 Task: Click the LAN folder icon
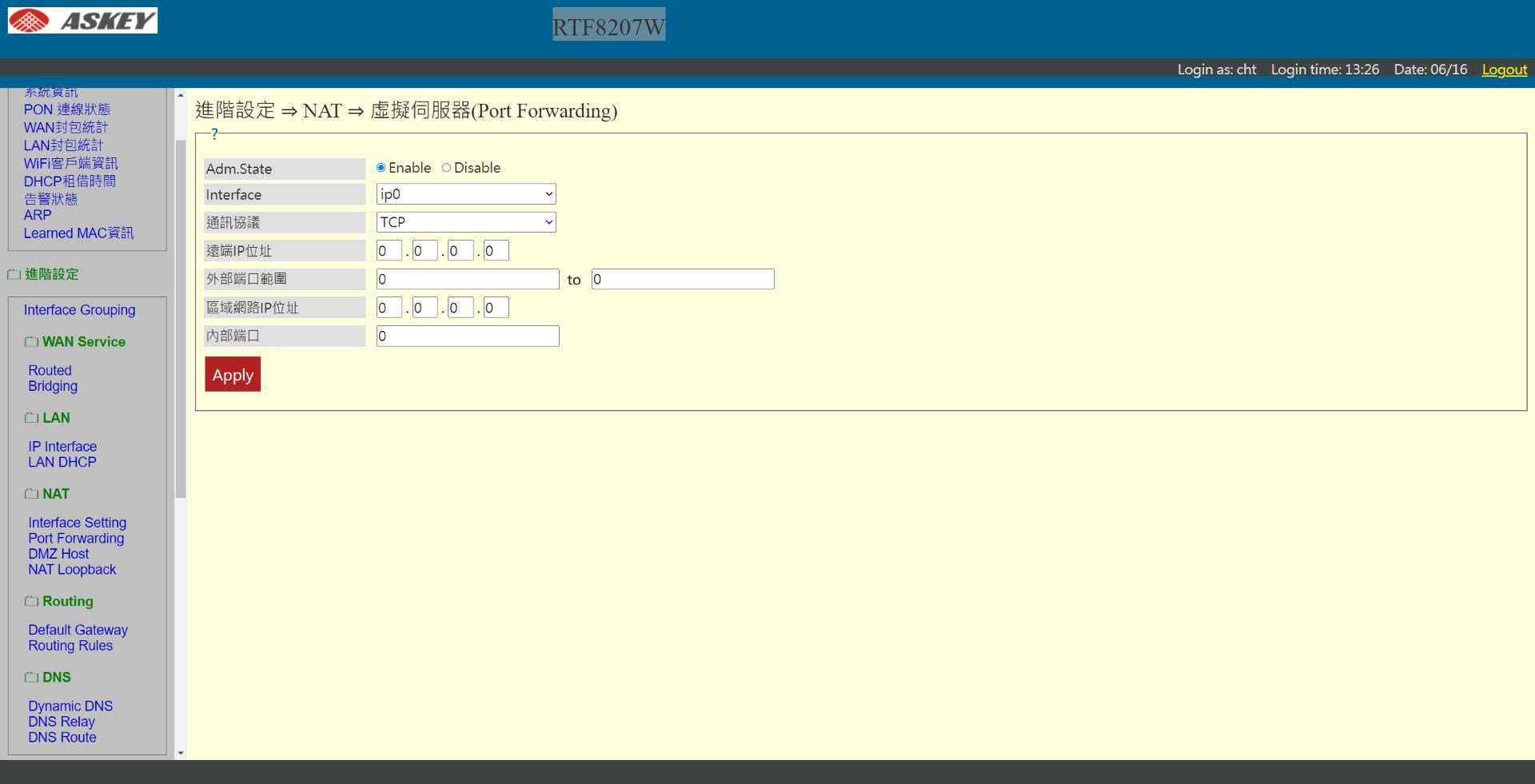click(x=31, y=418)
